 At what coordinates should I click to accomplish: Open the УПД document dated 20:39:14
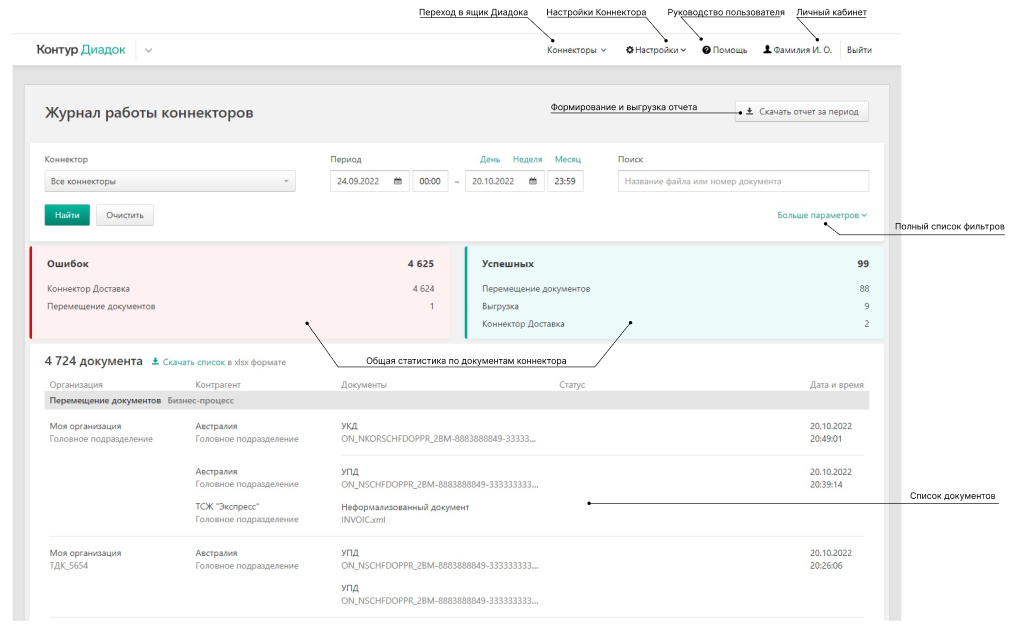(x=440, y=478)
